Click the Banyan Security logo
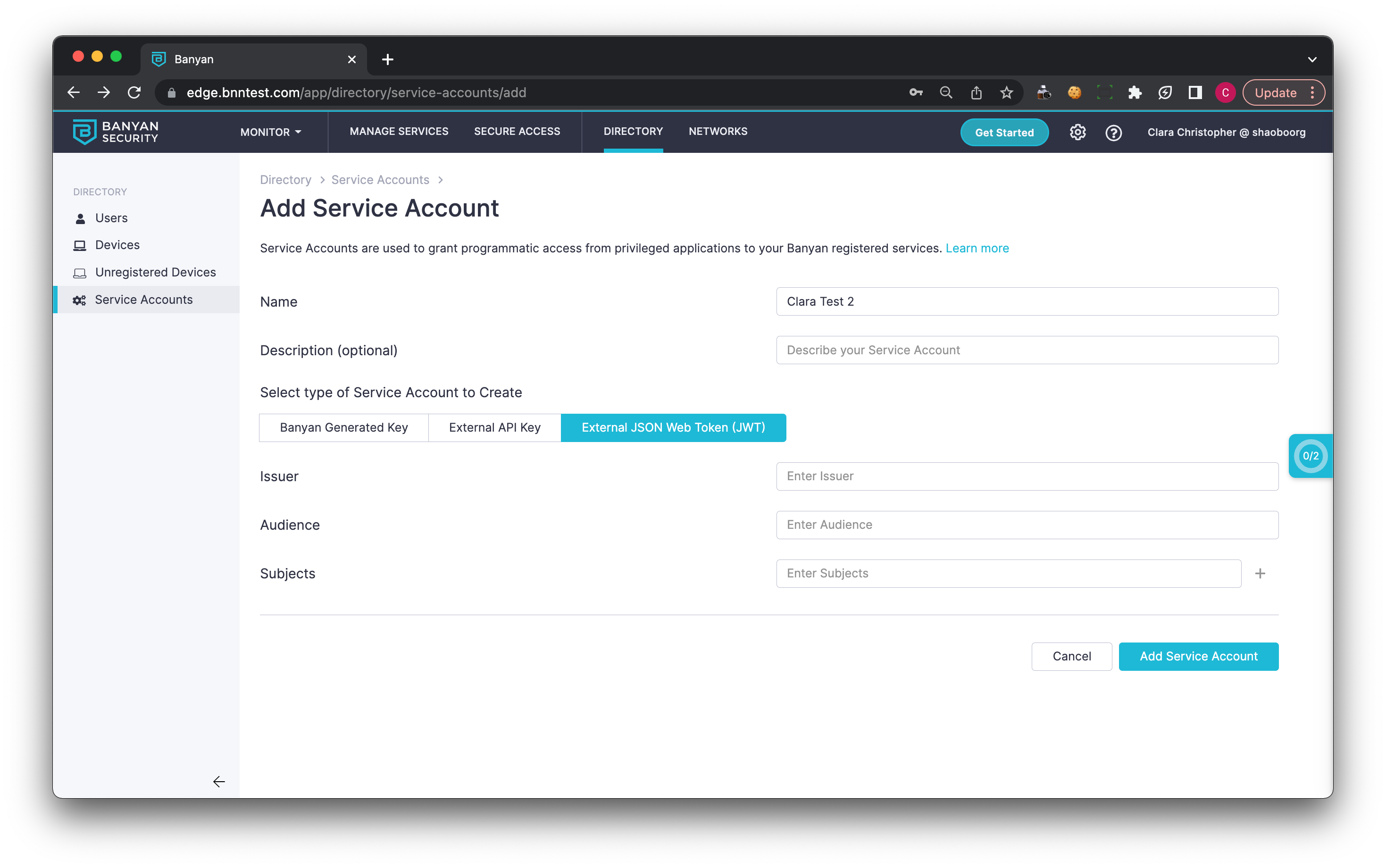 coord(116,132)
